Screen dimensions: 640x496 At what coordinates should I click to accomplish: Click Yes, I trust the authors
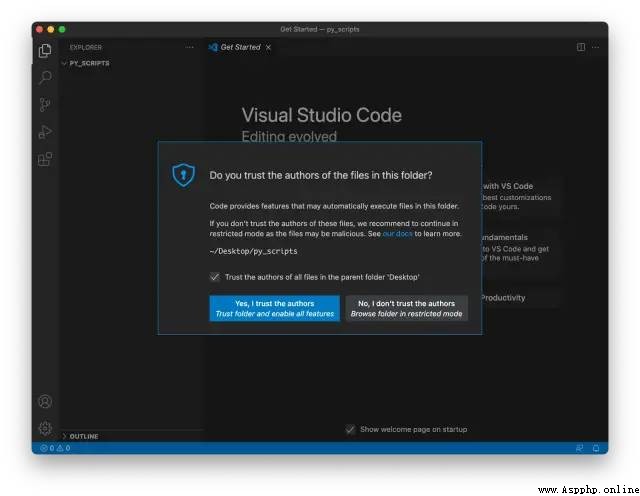275,309
